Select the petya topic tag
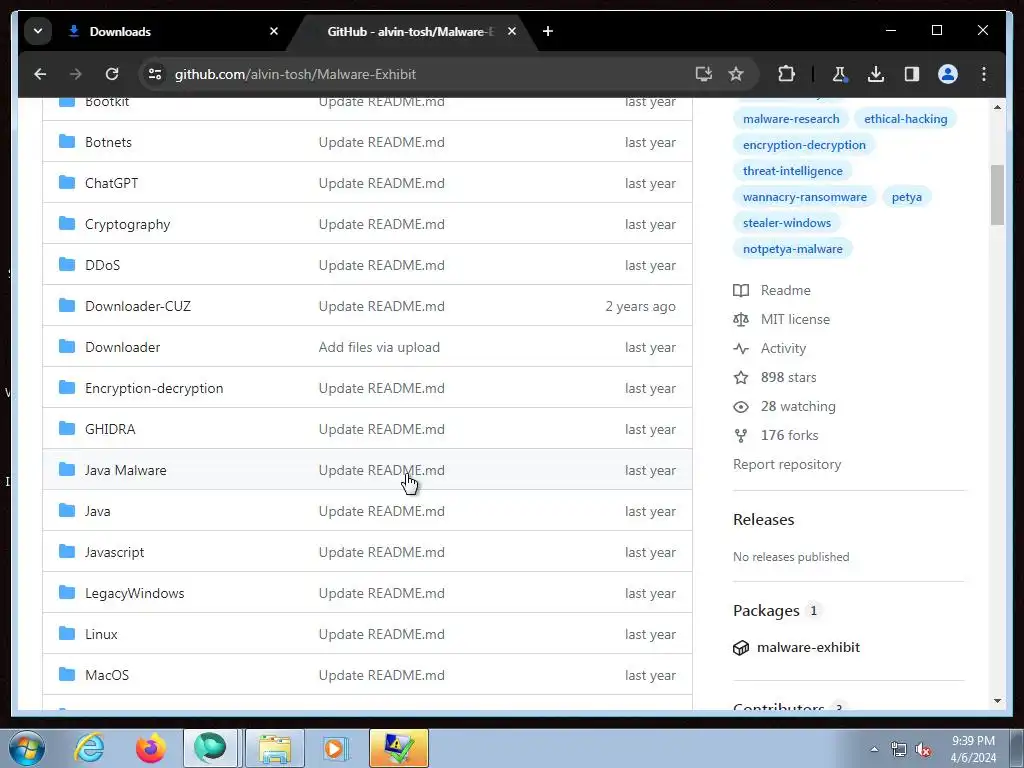Image resolution: width=1024 pixels, height=768 pixels. 906,197
